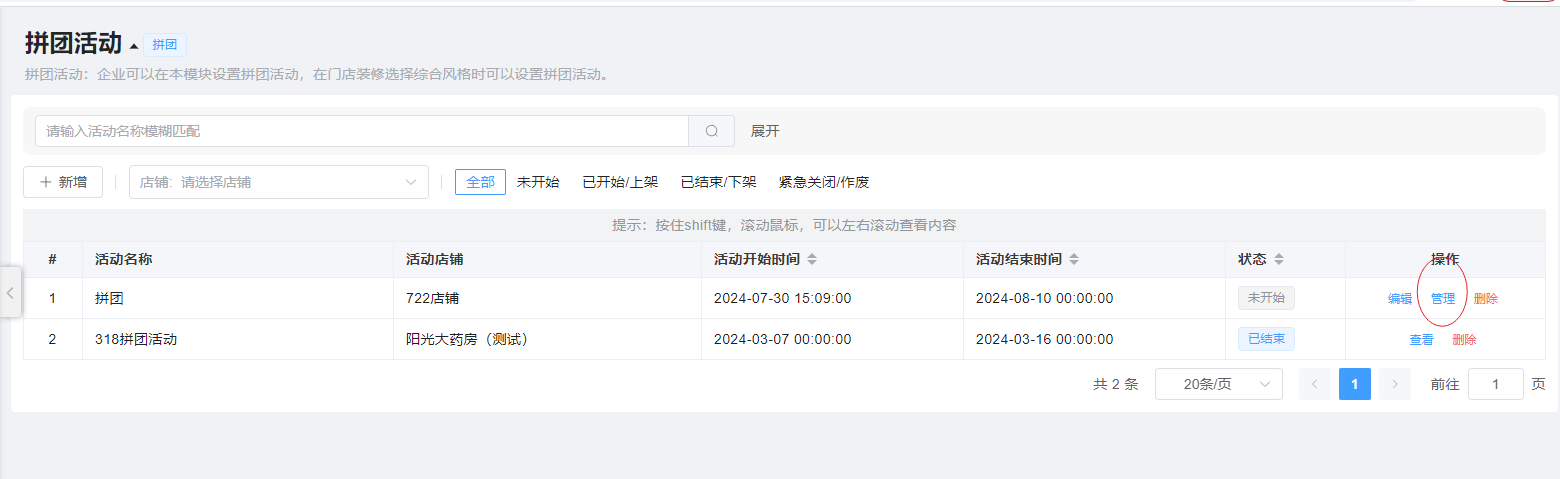Sort by 状态 column arrows
Screen dimensions: 1560x479
pos(1279,259)
